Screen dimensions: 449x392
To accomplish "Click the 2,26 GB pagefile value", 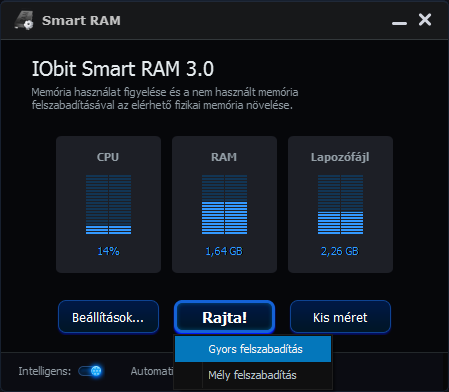I will (x=340, y=251).
